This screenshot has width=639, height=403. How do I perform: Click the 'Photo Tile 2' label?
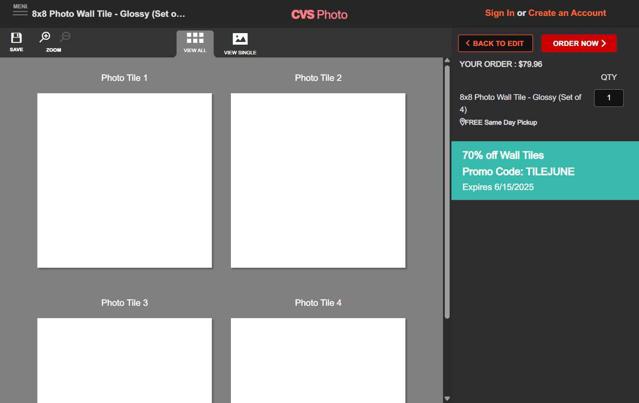point(318,78)
